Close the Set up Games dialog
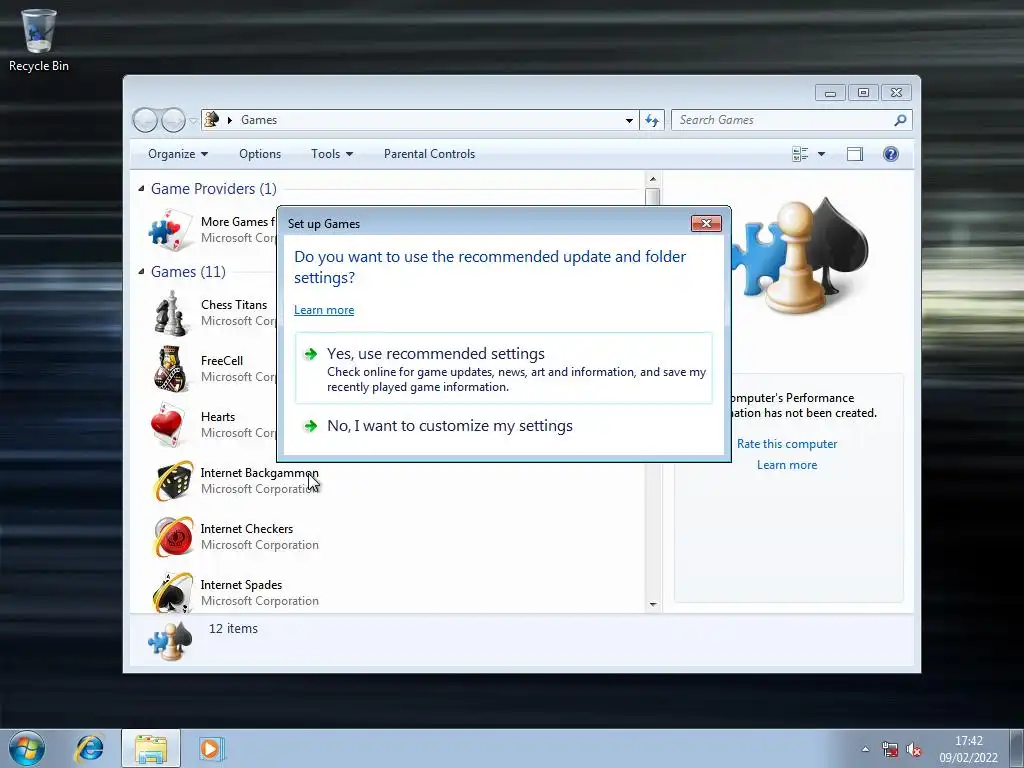 coord(706,223)
